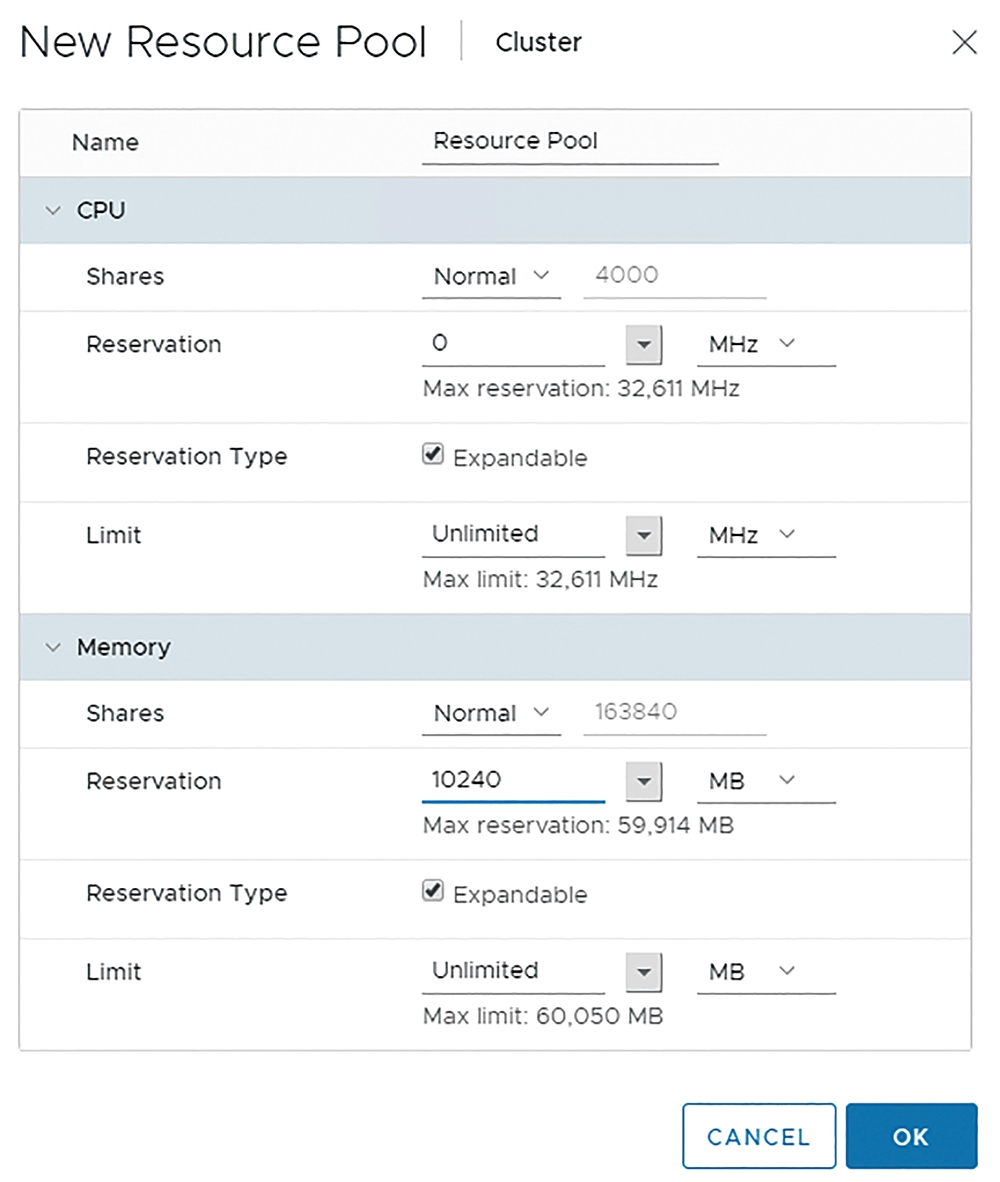Uncheck Memory Expandable reservation checkbox
The width and height of the screenshot is (1000, 1182).
(x=433, y=890)
